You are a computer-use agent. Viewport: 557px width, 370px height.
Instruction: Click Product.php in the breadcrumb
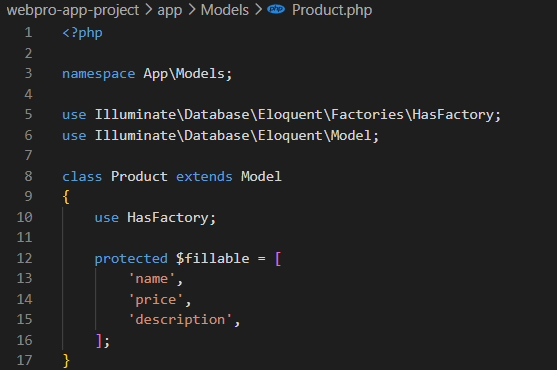point(332,10)
